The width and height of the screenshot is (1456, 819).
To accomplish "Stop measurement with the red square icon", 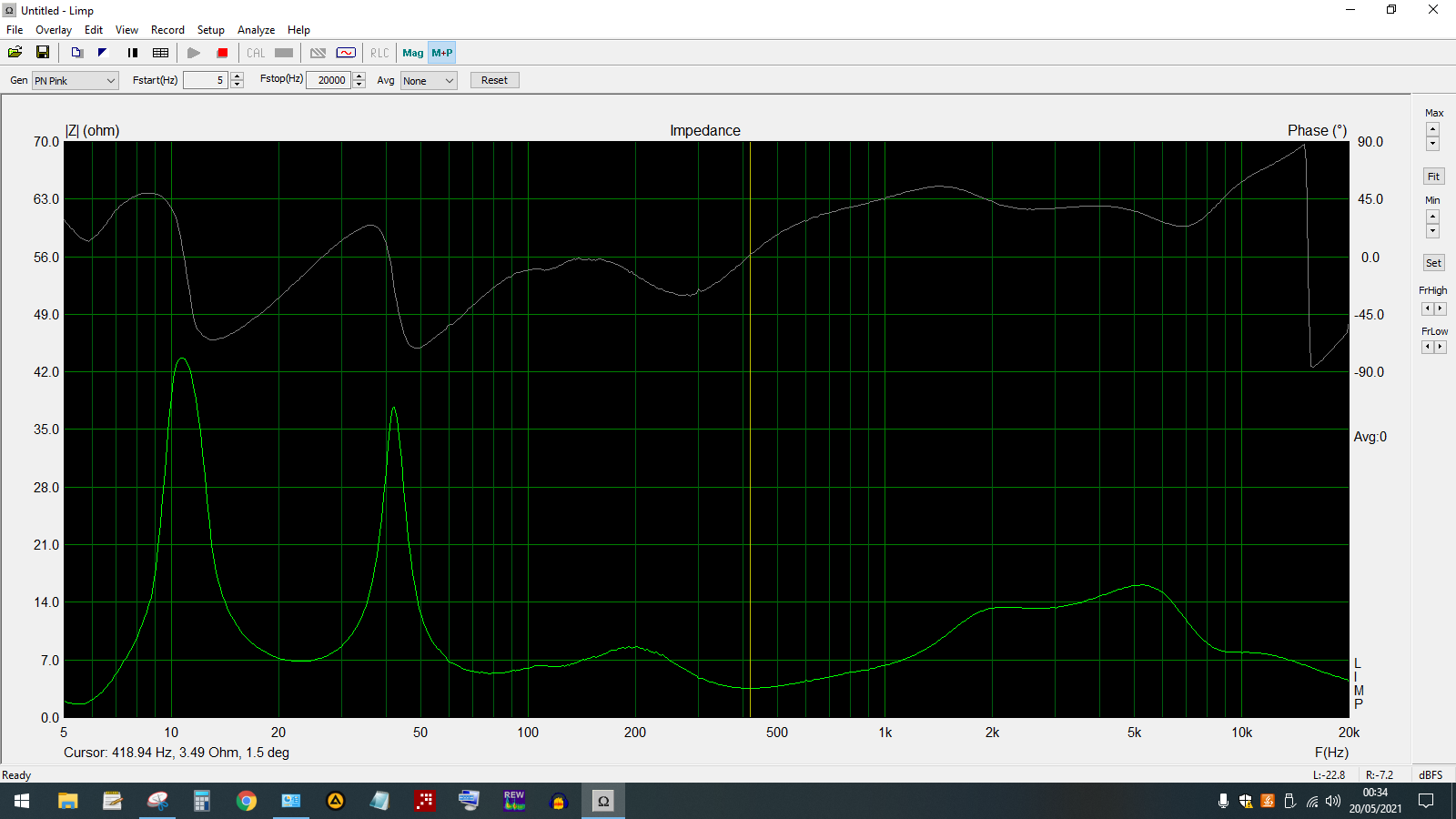I will tap(222, 53).
